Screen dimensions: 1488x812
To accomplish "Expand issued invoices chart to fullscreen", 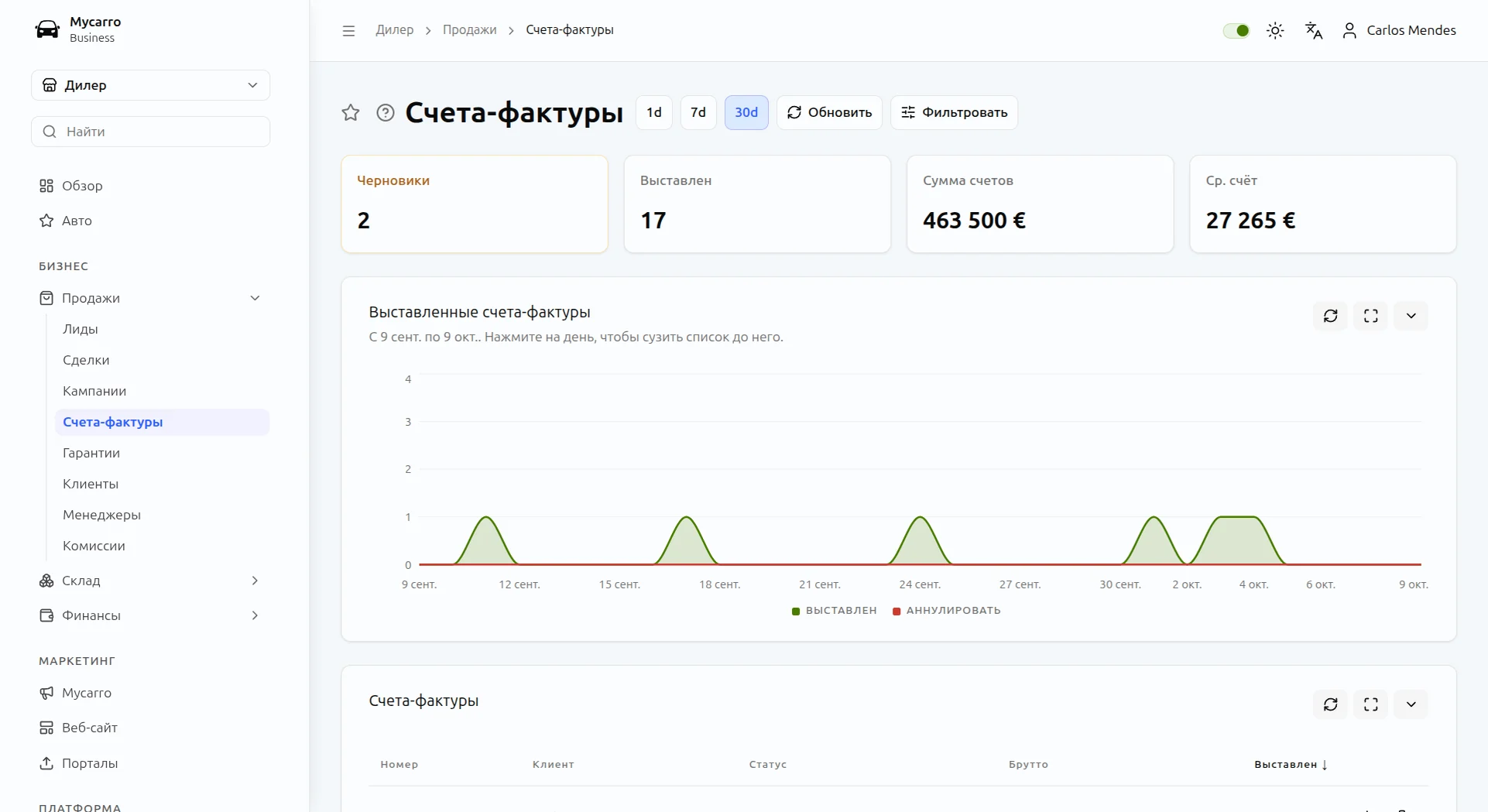I will pyautogui.click(x=1371, y=316).
